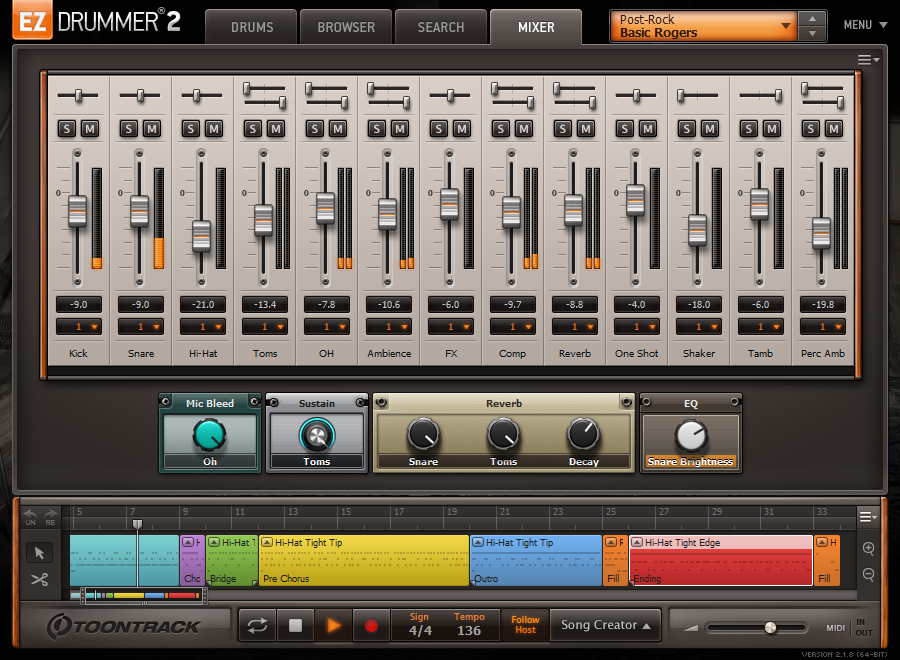900x660 pixels.
Task: Click the undo arrow icon
Action: (30, 514)
